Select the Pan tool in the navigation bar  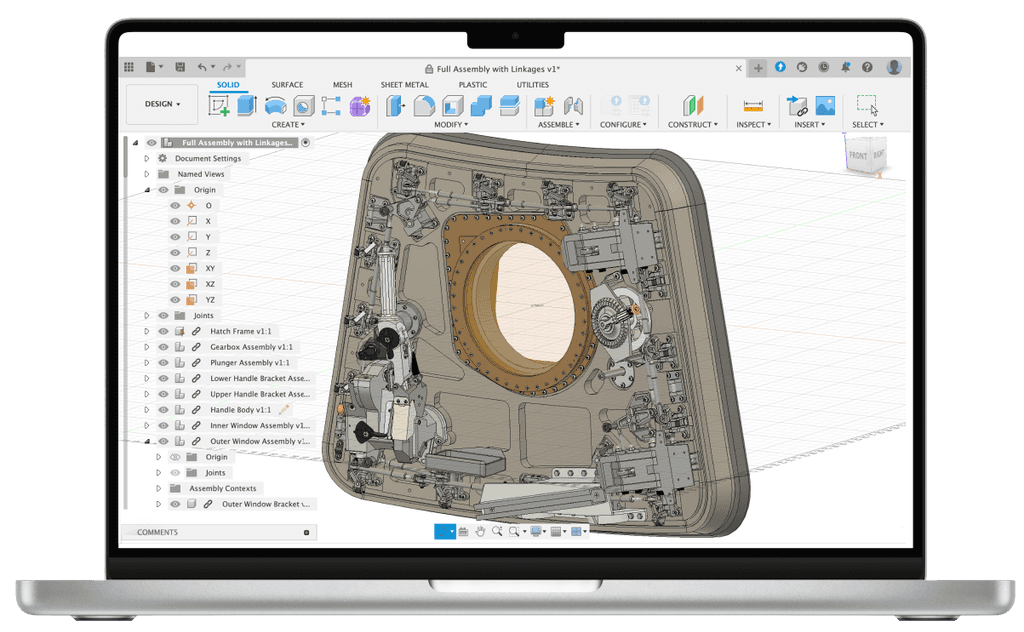tap(481, 531)
